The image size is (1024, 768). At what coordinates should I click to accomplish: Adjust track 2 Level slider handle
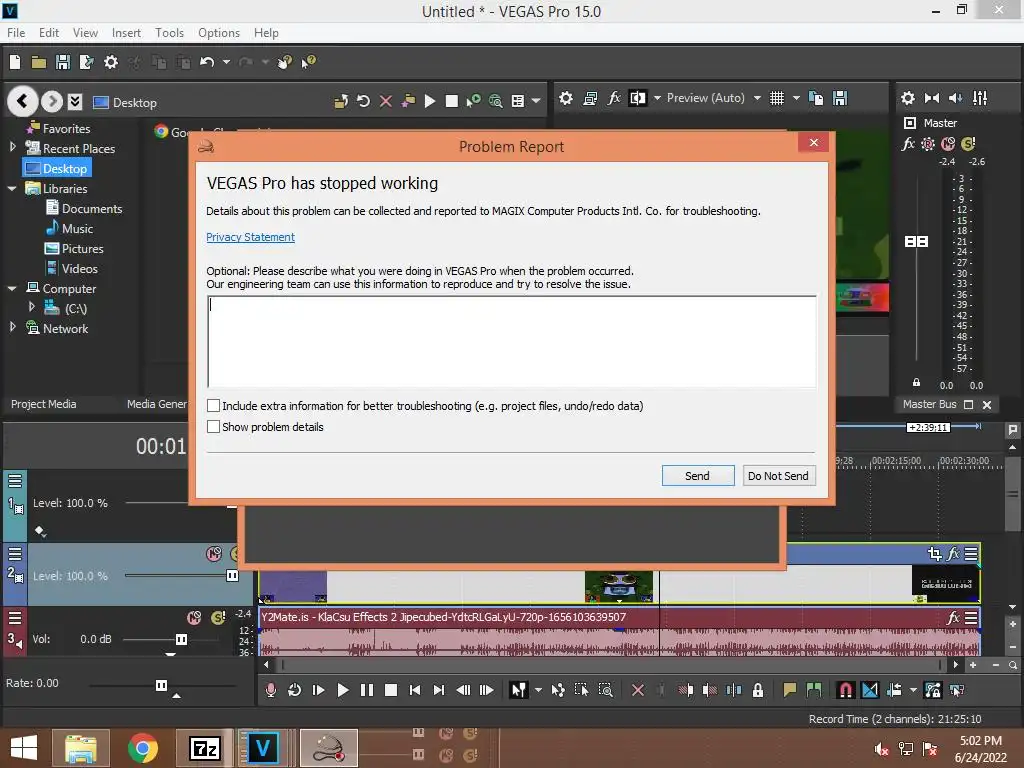pyautogui.click(x=232, y=575)
